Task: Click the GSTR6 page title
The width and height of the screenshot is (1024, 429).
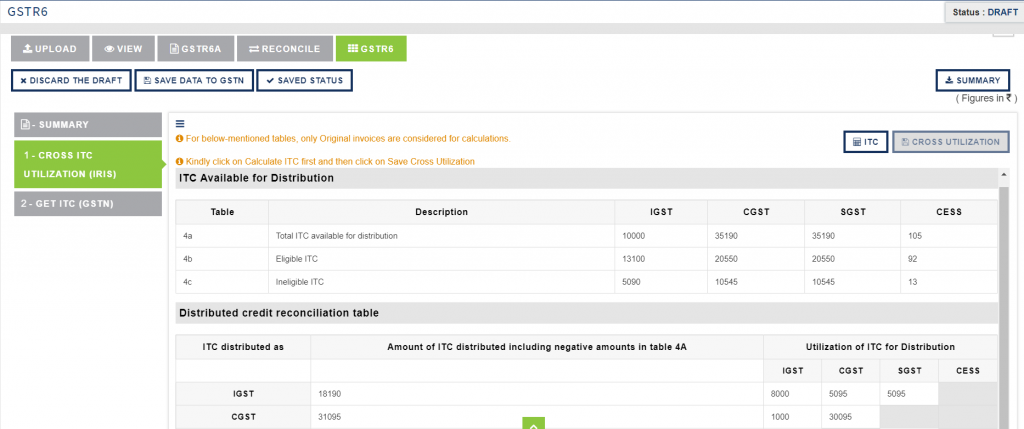Action: coord(27,12)
